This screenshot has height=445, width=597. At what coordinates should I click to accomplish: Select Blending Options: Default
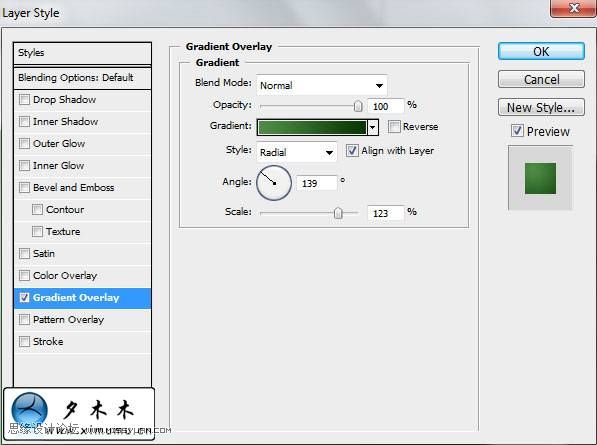pyautogui.click(x=82, y=78)
